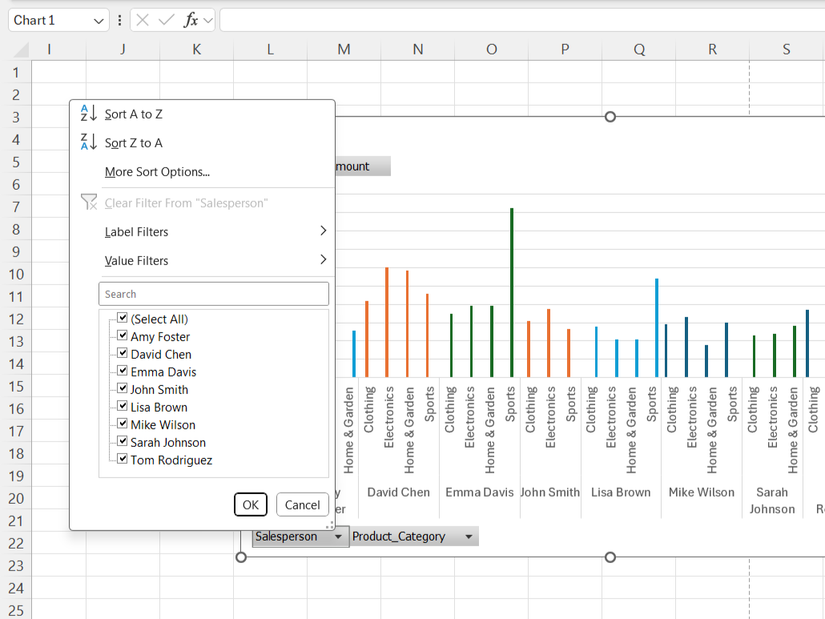Select column header N
The width and height of the screenshot is (825, 619).
pos(417,48)
